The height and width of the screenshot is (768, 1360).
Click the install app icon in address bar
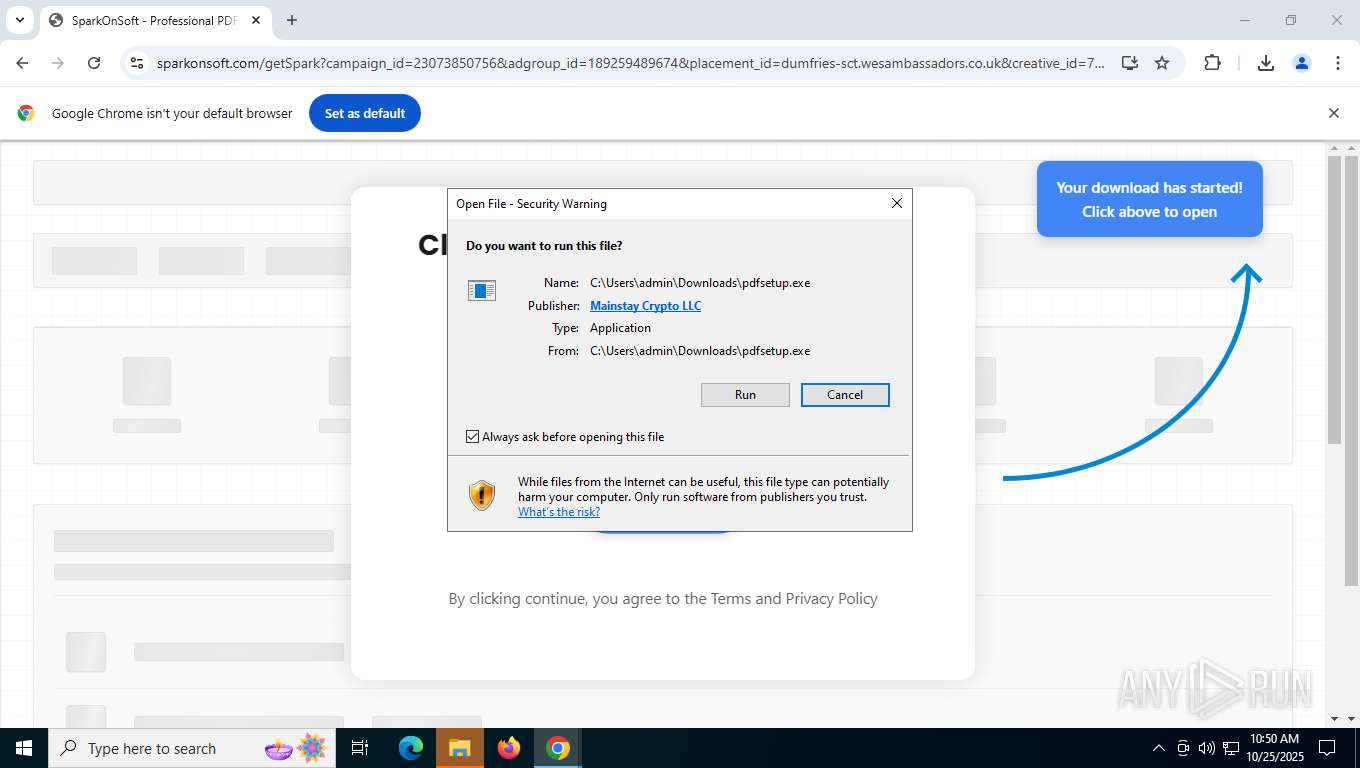coord(1129,63)
